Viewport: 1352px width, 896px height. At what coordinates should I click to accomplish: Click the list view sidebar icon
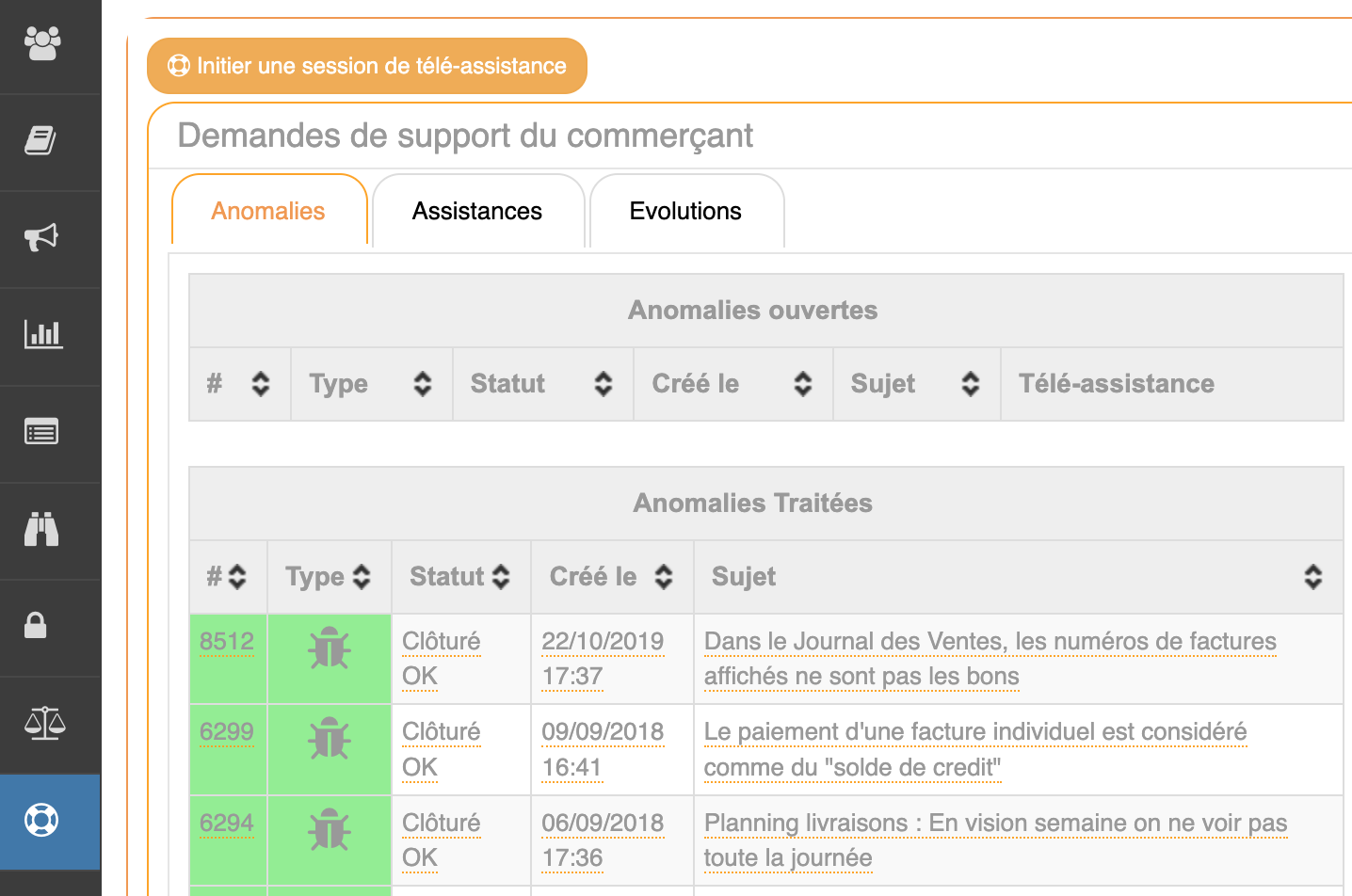(x=41, y=432)
